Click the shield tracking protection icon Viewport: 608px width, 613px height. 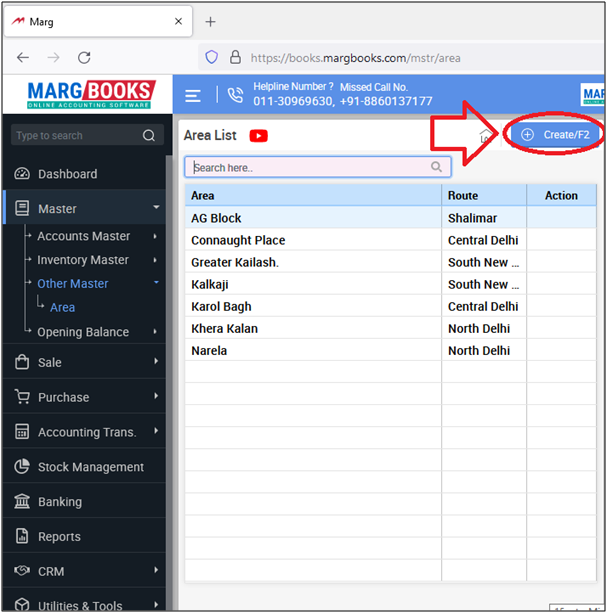click(212, 57)
